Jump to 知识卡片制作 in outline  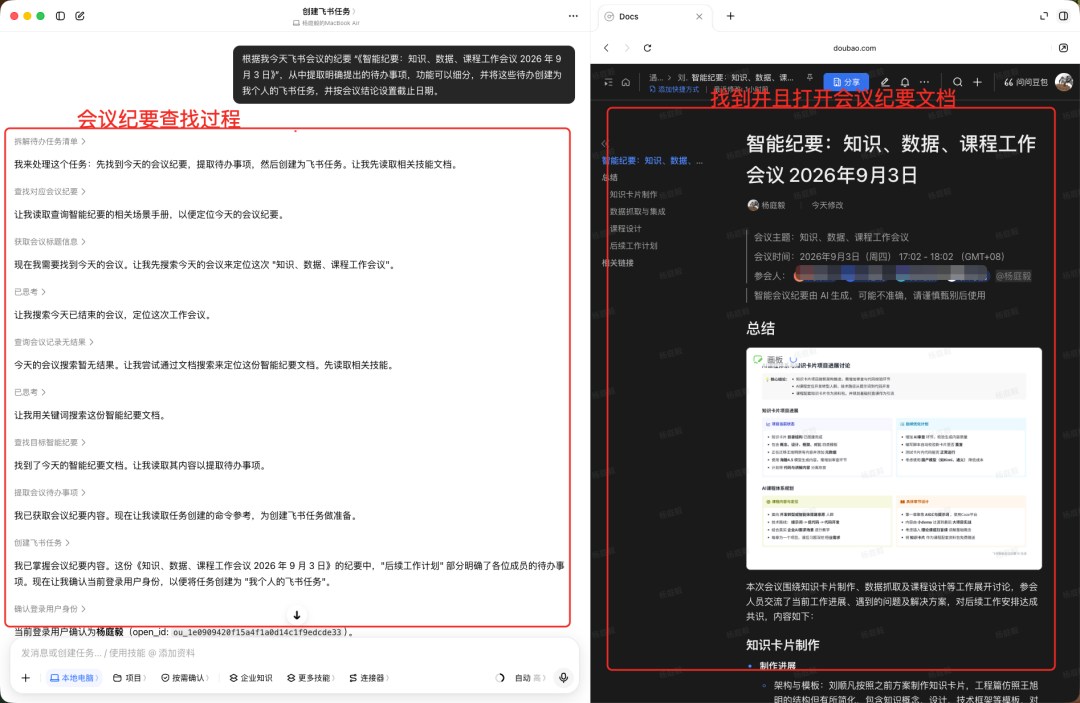pyautogui.click(x=633, y=195)
